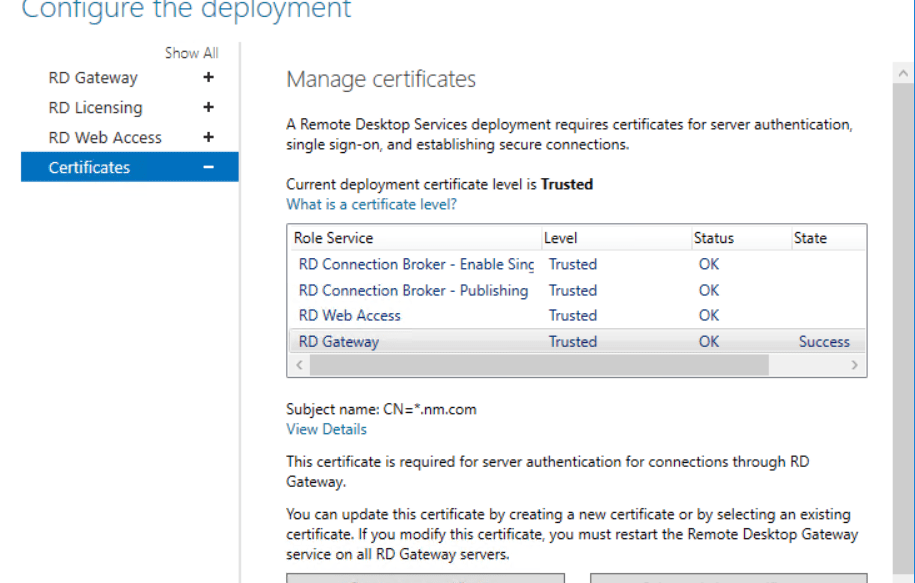This screenshot has height=583, width=915.
Task: Sort by the Level column header
Action: 560,238
